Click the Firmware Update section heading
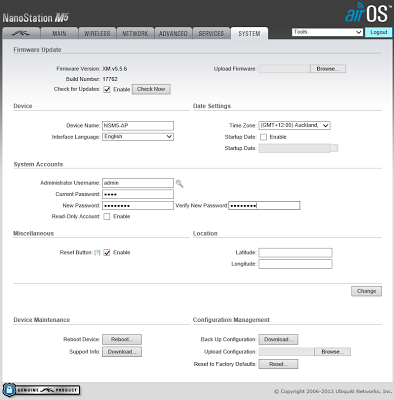Image resolution: width=394 pixels, height=400 pixels. [x=37, y=50]
